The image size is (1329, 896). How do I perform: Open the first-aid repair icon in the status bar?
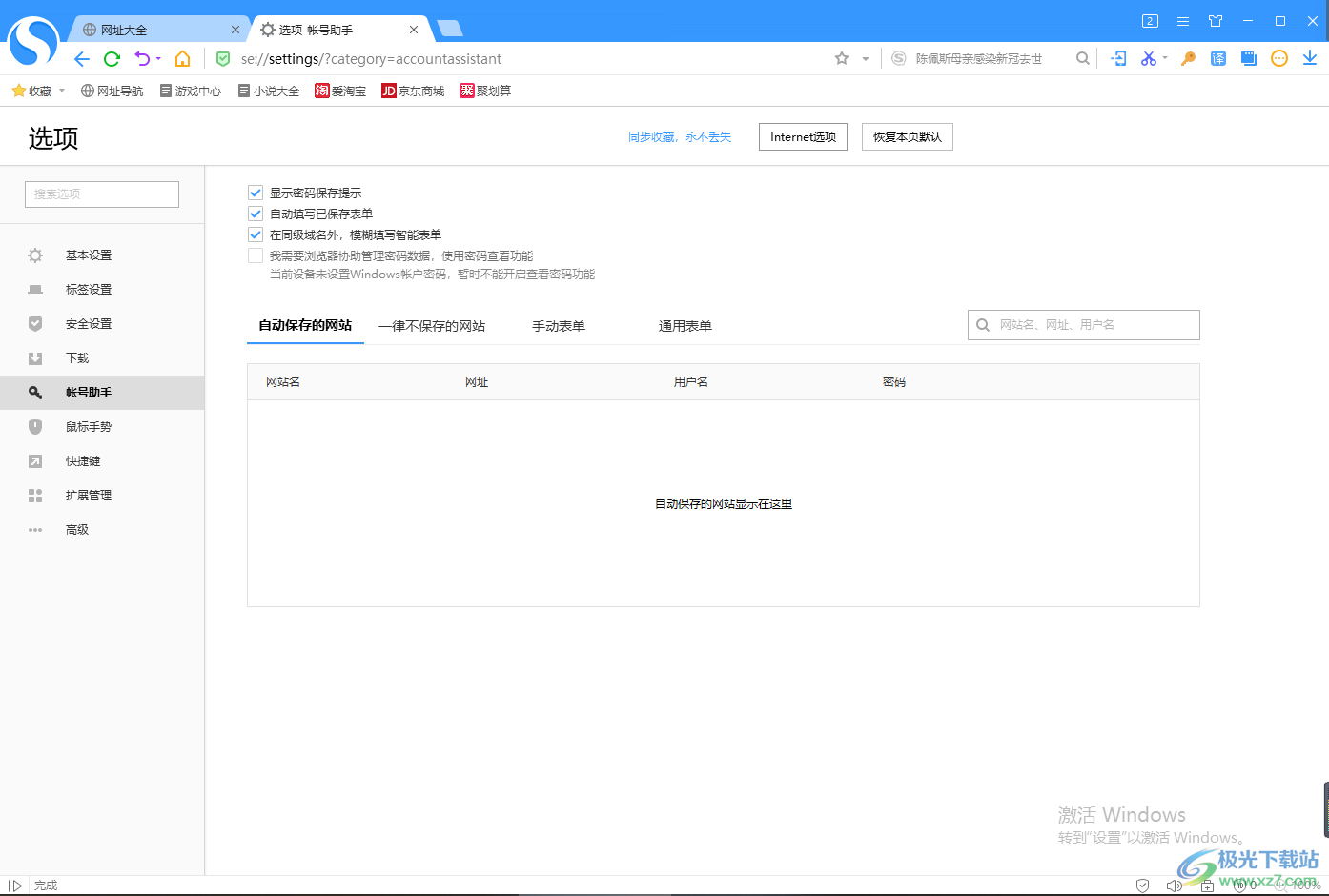pos(1207,886)
